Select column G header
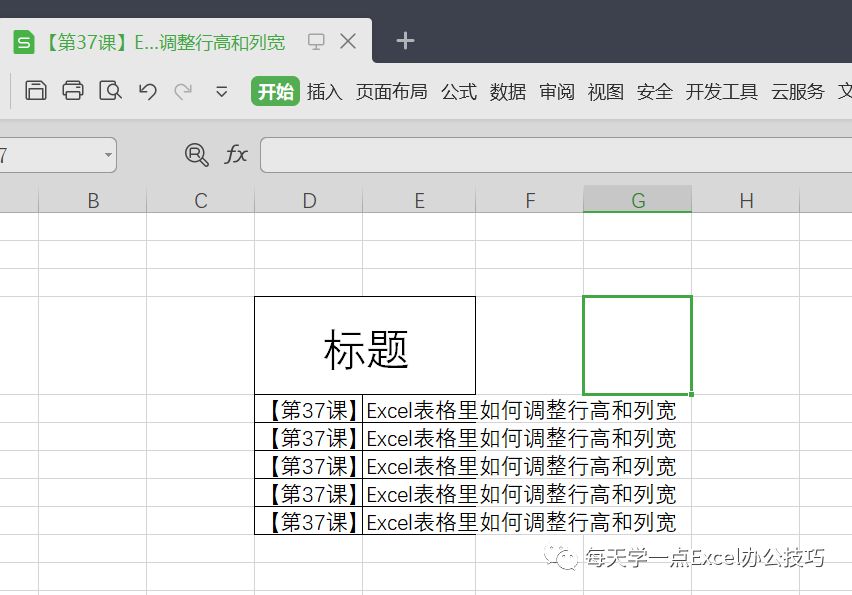The height and width of the screenshot is (595, 852). click(x=637, y=199)
